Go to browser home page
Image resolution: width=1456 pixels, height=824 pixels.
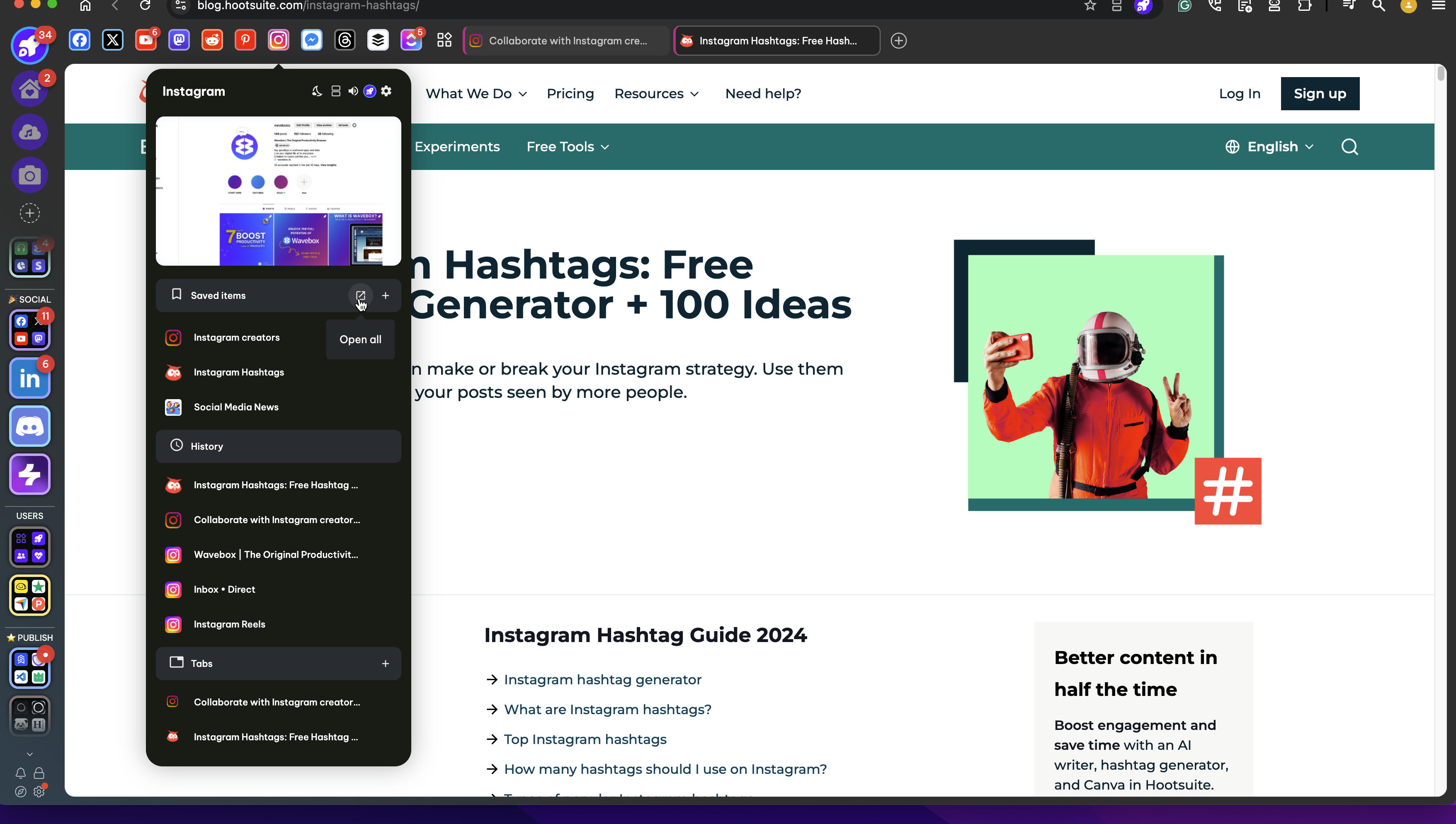coord(85,6)
